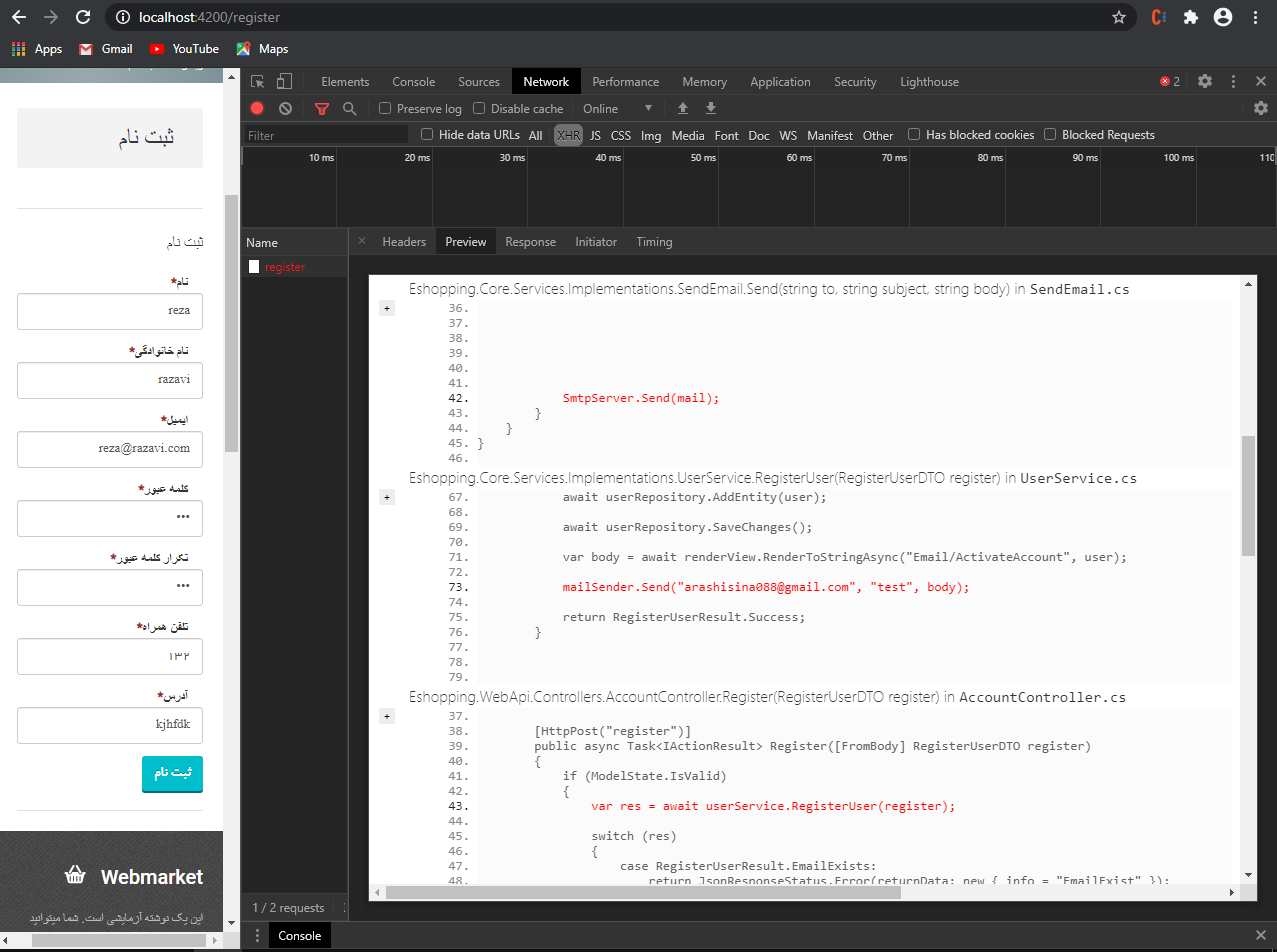This screenshot has height=952, width=1277.
Task: Select the Doc request type filter
Action: (x=759, y=135)
